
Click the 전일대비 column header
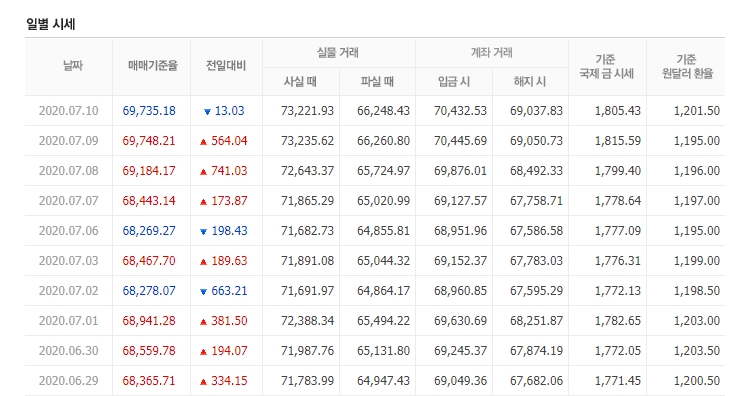tap(226, 66)
